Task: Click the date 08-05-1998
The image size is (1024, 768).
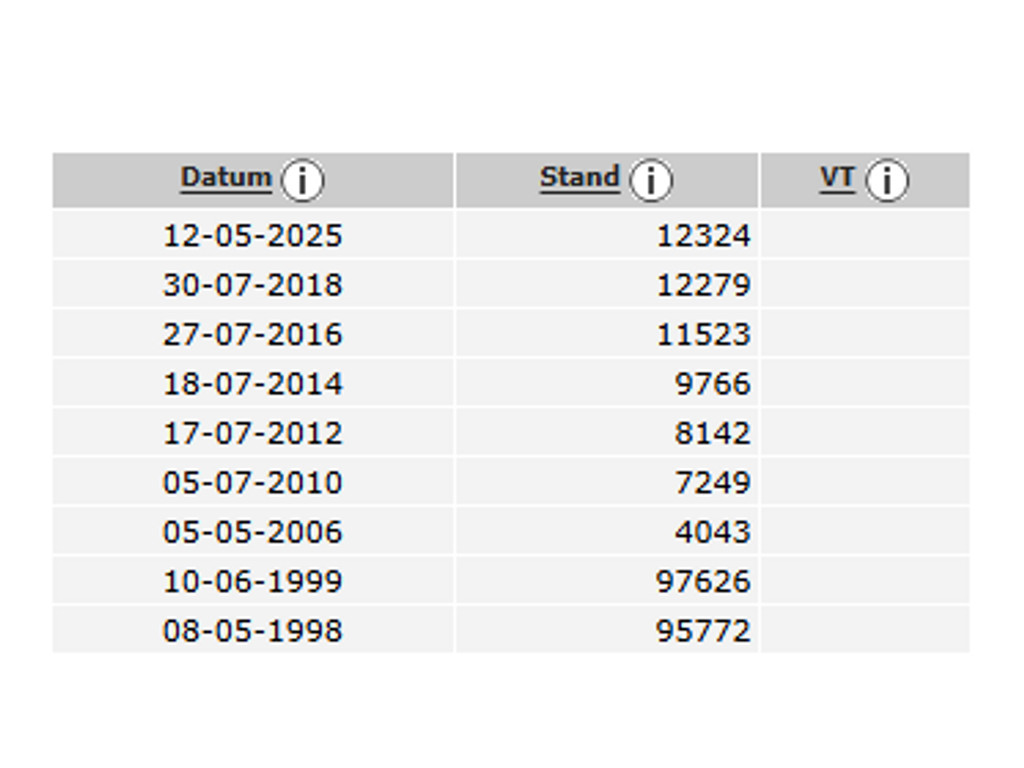Action: click(x=253, y=631)
